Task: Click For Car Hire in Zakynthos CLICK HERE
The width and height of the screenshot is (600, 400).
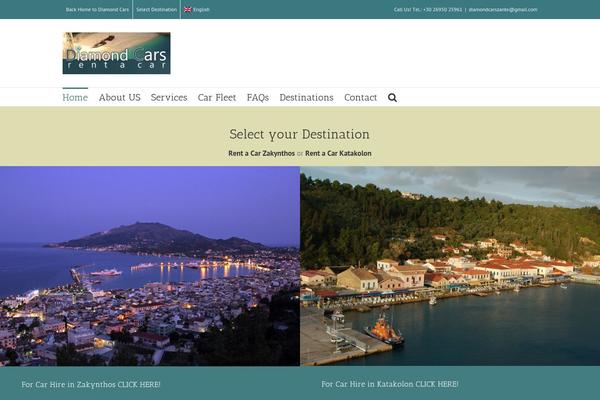Action: click(x=91, y=384)
